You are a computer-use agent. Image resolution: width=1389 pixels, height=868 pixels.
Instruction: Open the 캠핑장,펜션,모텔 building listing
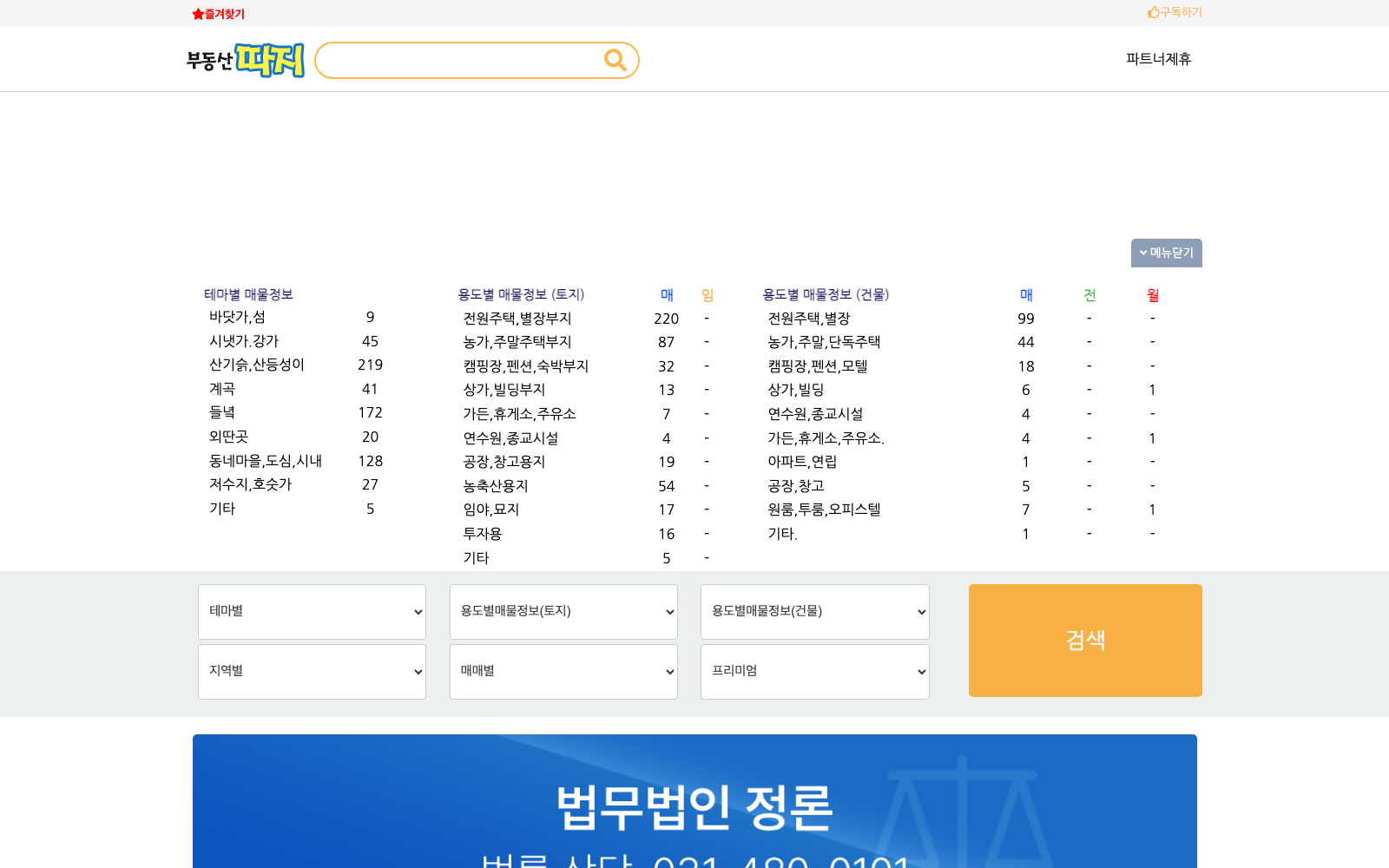[x=817, y=366]
